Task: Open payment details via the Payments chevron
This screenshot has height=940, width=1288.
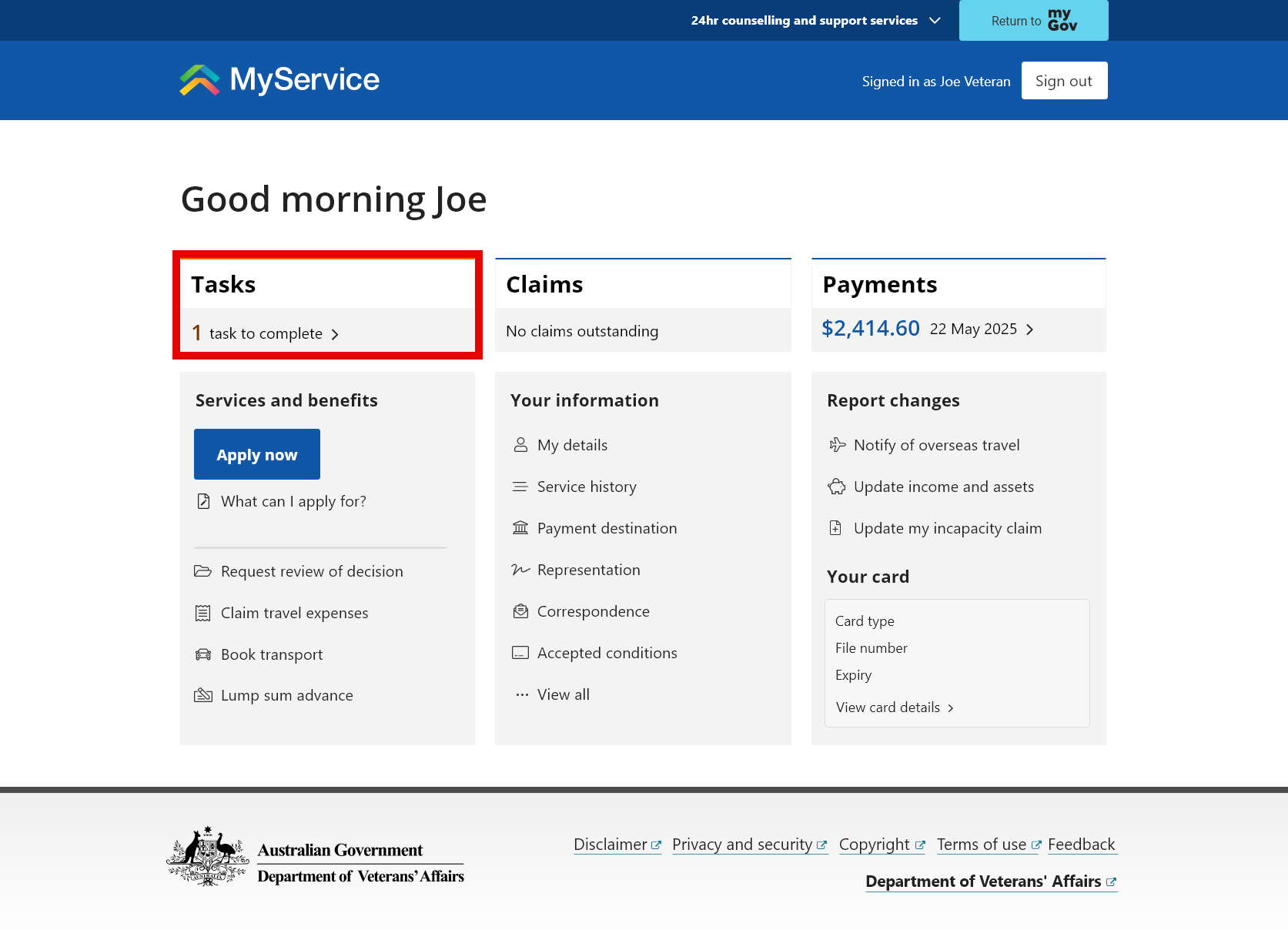Action: [x=1030, y=329]
